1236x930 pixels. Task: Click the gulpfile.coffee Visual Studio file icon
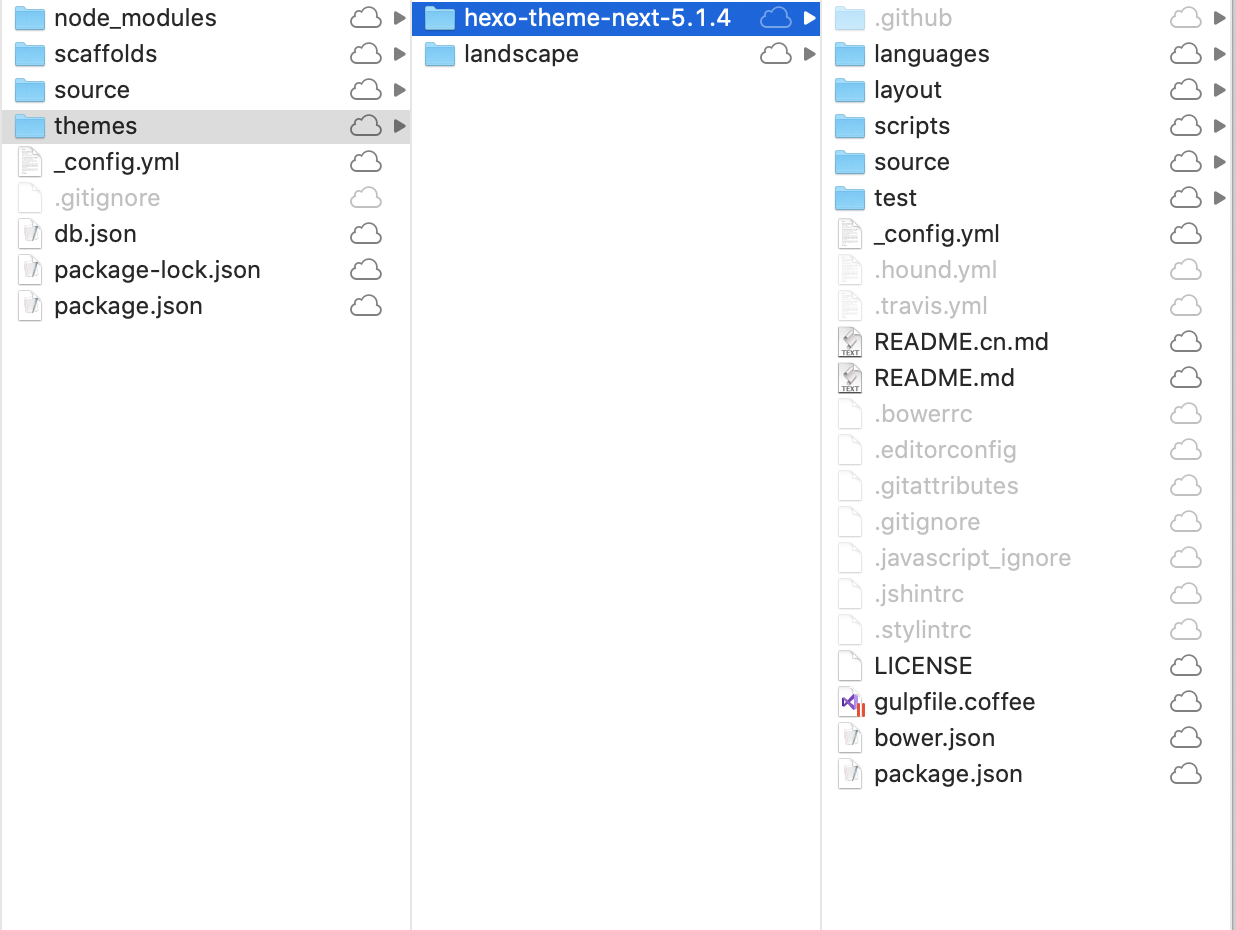(850, 702)
